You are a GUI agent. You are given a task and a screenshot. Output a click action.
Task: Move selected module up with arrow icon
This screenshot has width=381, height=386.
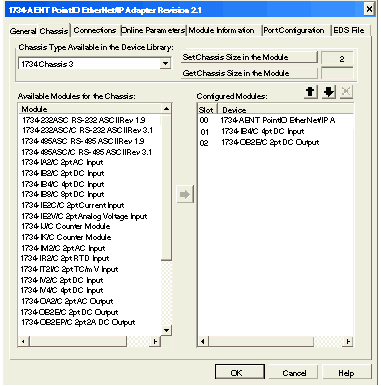(x=311, y=92)
